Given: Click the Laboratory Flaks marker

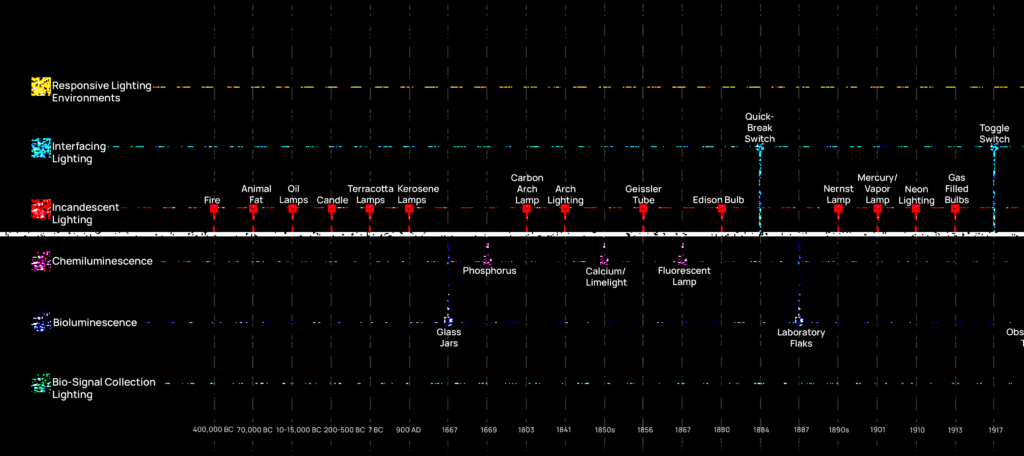Looking at the screenshot, I should click(799, 321).
